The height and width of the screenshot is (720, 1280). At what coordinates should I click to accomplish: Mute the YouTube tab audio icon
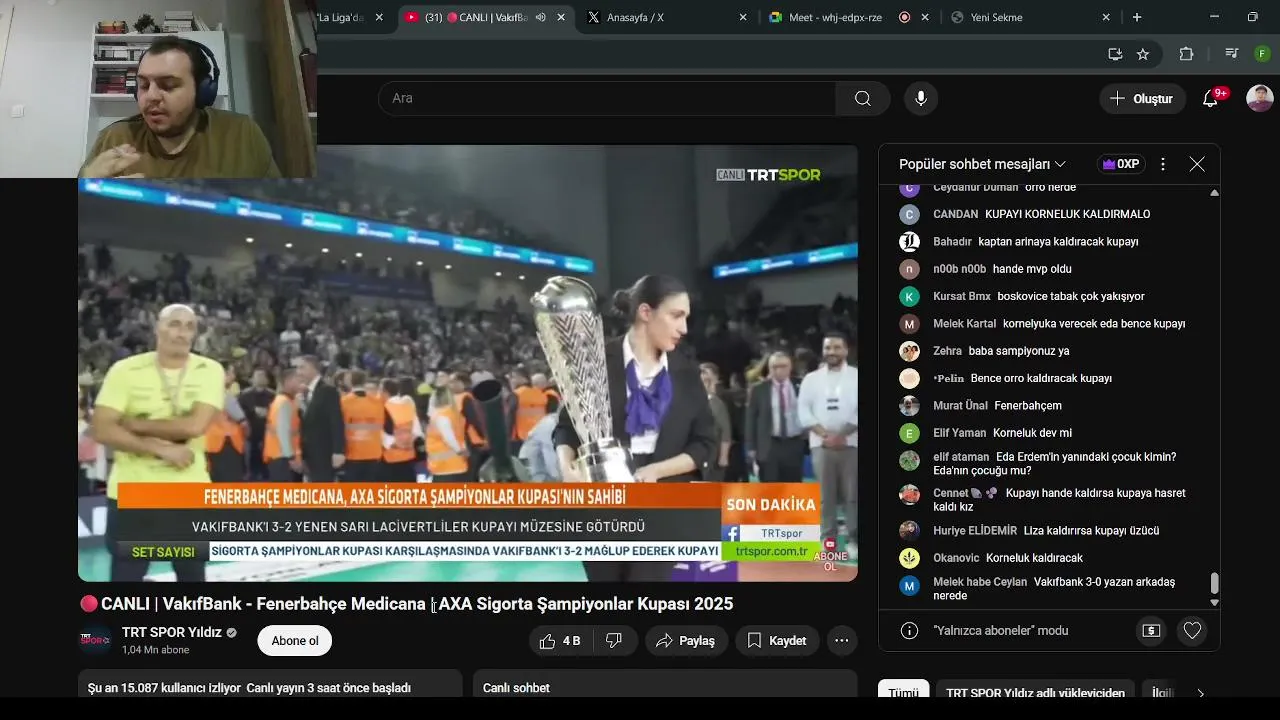(x=541, y=17)
